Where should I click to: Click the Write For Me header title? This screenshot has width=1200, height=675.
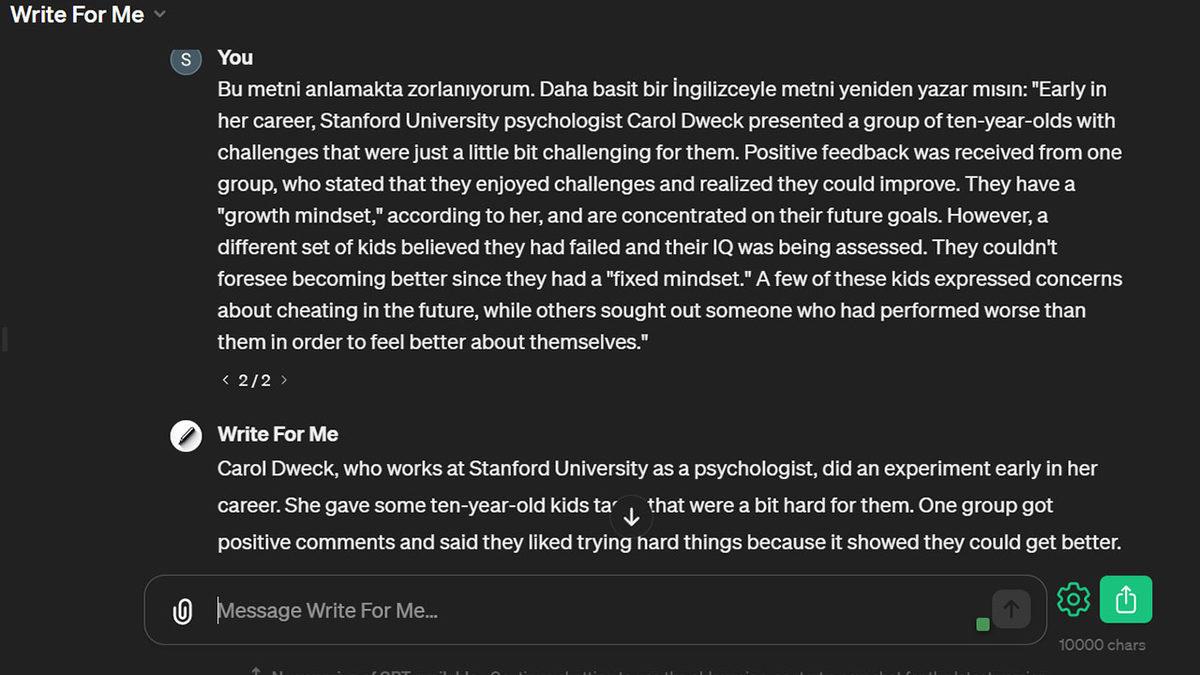tap(77, 15)
